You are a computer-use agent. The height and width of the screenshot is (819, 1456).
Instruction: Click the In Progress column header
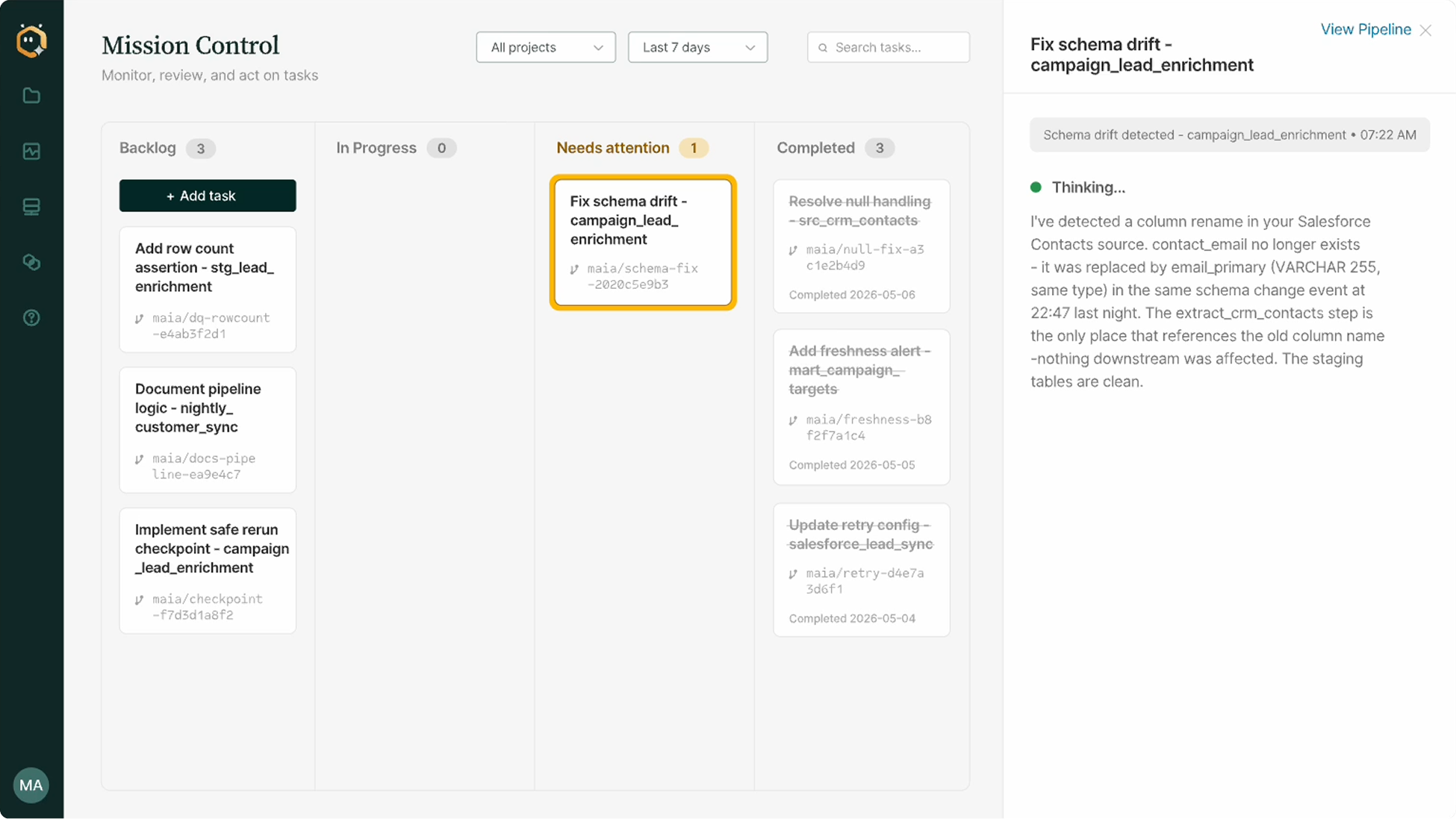click(376, 148)
